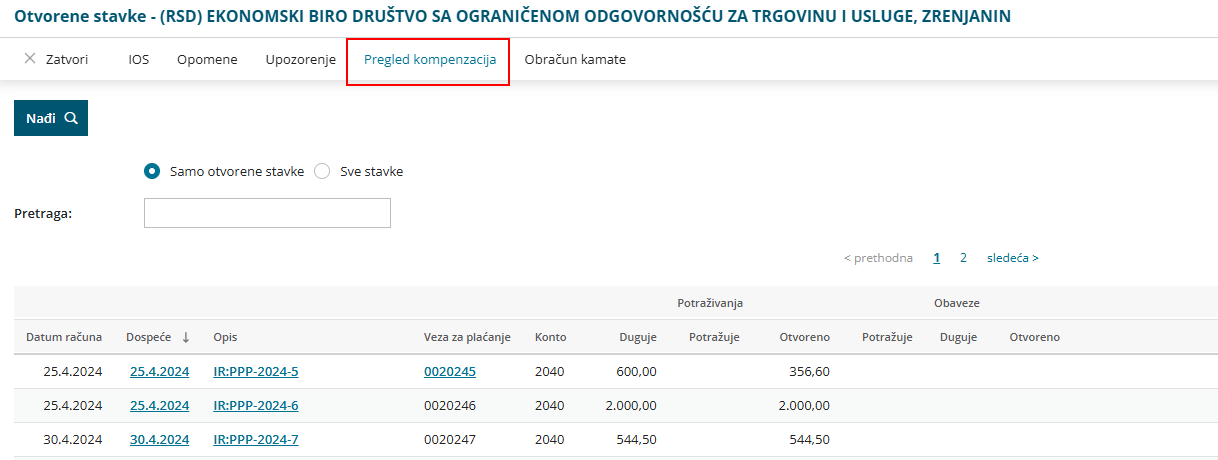Open Pregled kompenzacija
The width and height of the screenshot is (1218, 460).
430,59
